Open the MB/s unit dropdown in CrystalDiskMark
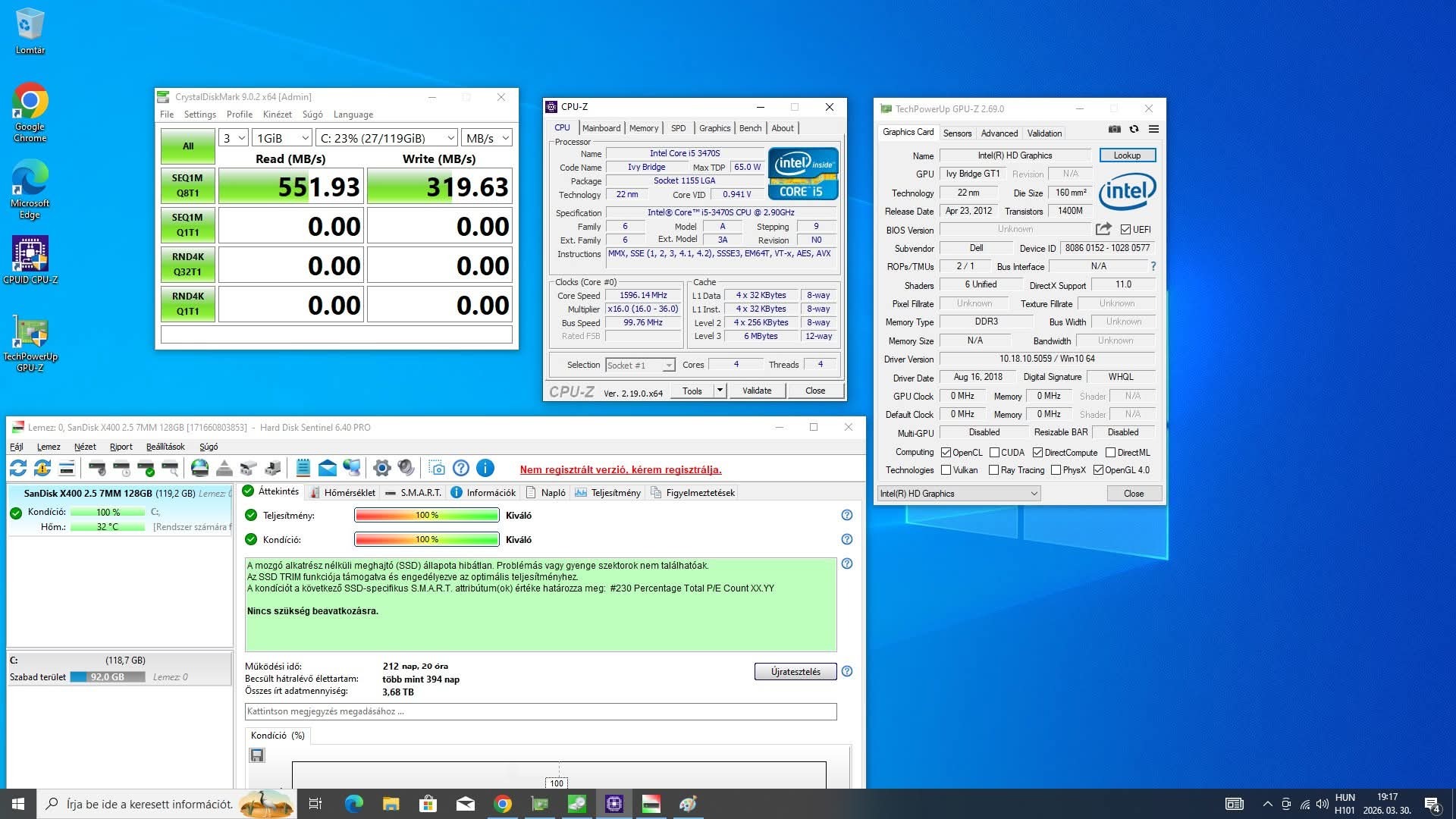The image size is (1456, 819). [488, 138]
